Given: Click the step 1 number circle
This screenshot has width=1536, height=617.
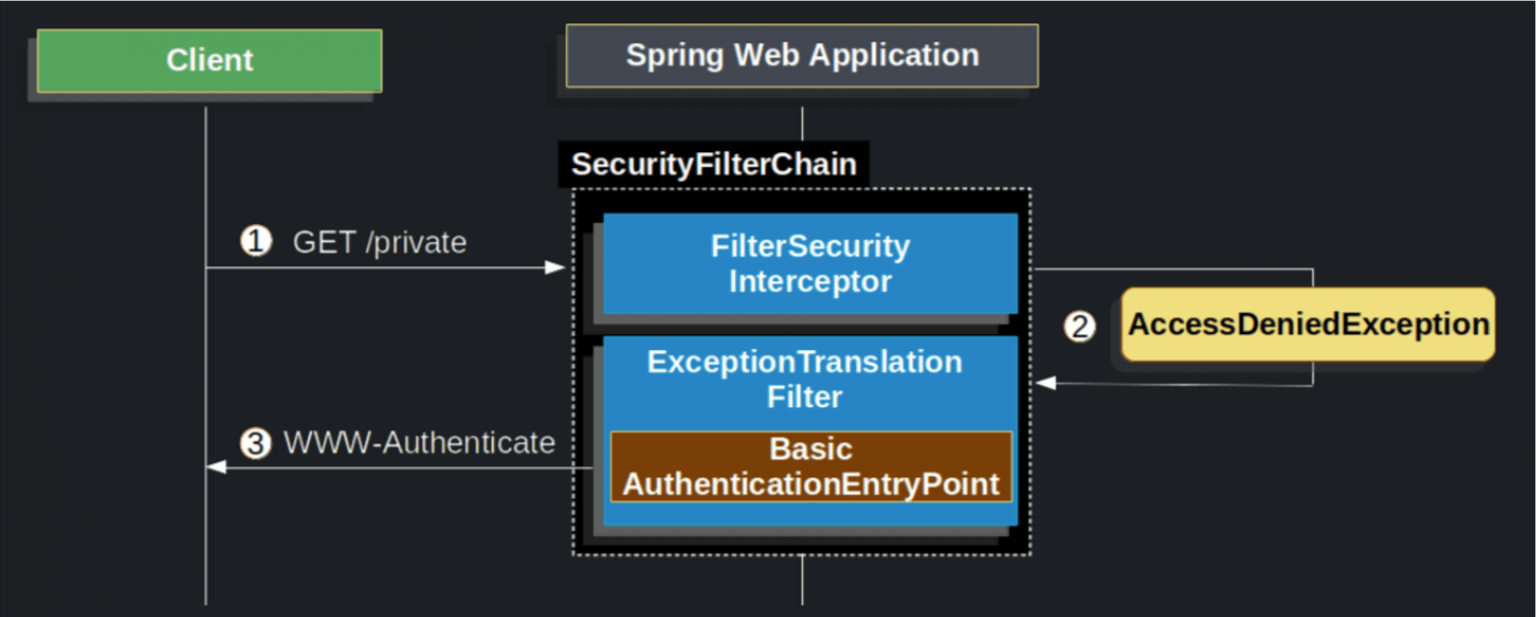Looking at the screenshot, I should click(256, 242).
